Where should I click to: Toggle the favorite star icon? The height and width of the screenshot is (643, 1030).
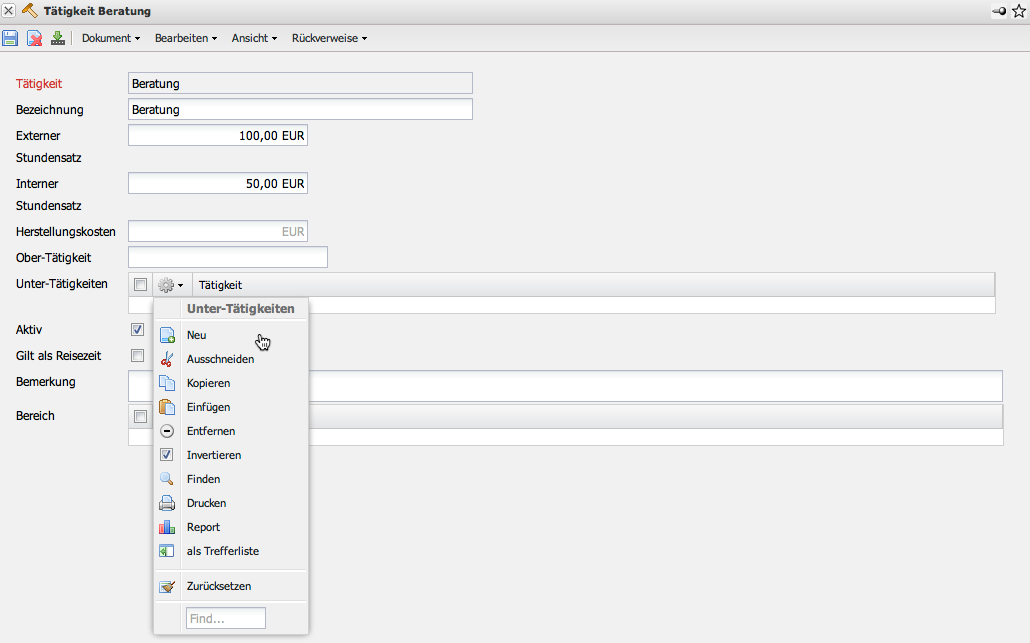click(x=1019, y=11)
